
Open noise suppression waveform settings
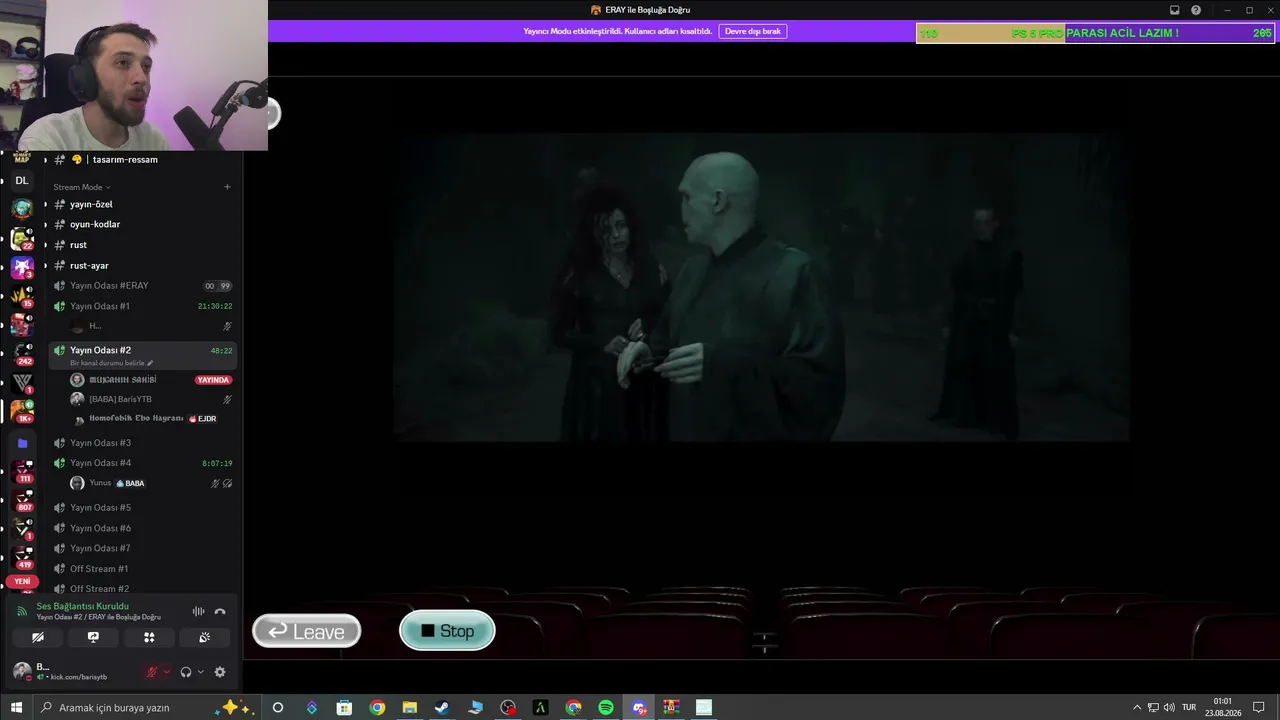pos(198,611)
